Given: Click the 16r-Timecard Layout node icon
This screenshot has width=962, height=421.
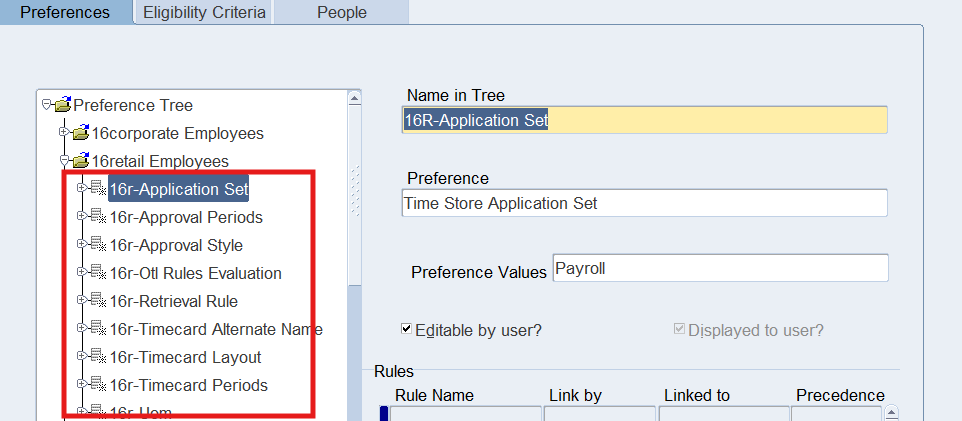Looking at the screenshot, I should [x=97, y=357].
